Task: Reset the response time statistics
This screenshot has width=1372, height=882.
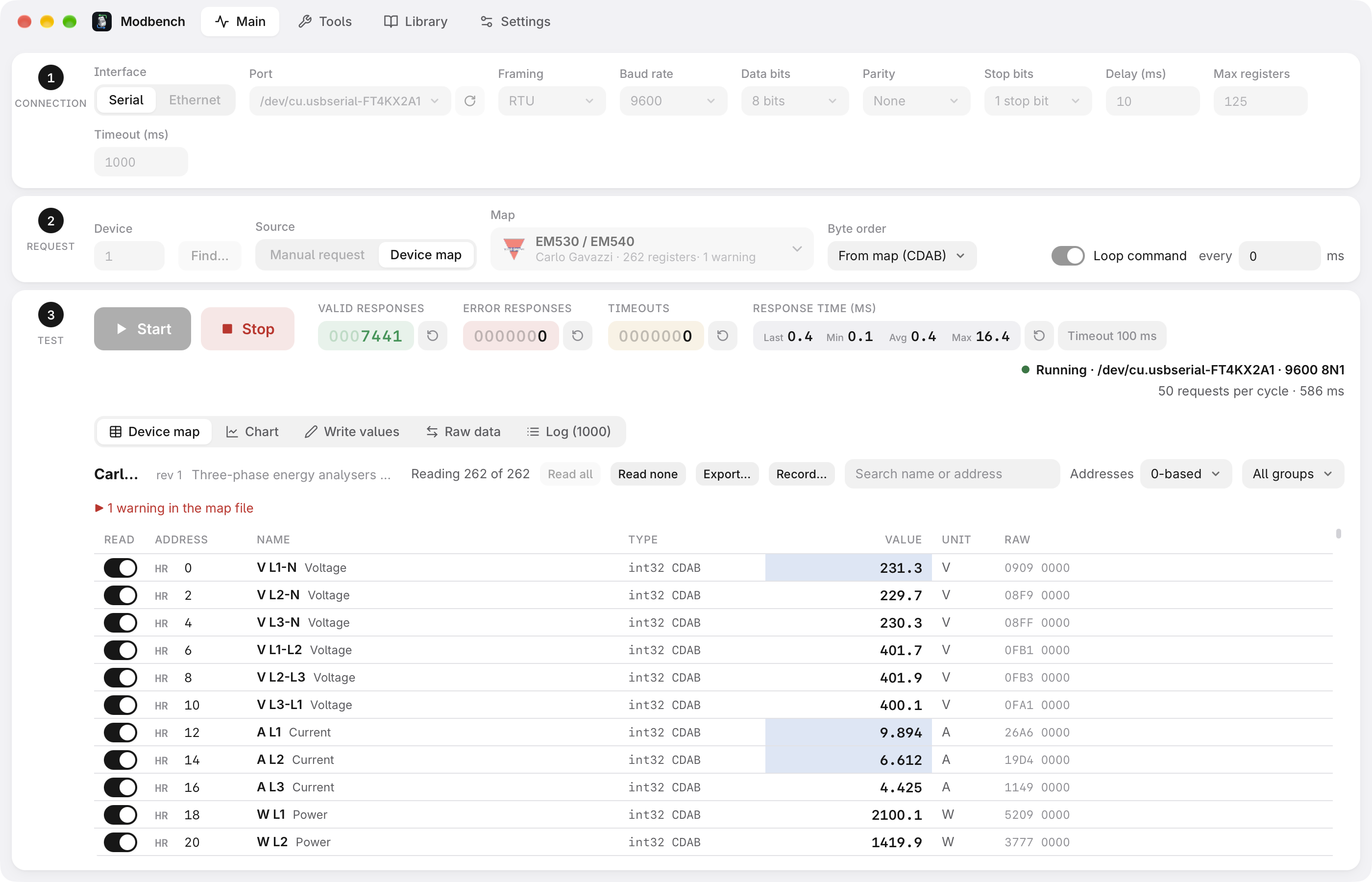Action: [x=1039, y=336]
